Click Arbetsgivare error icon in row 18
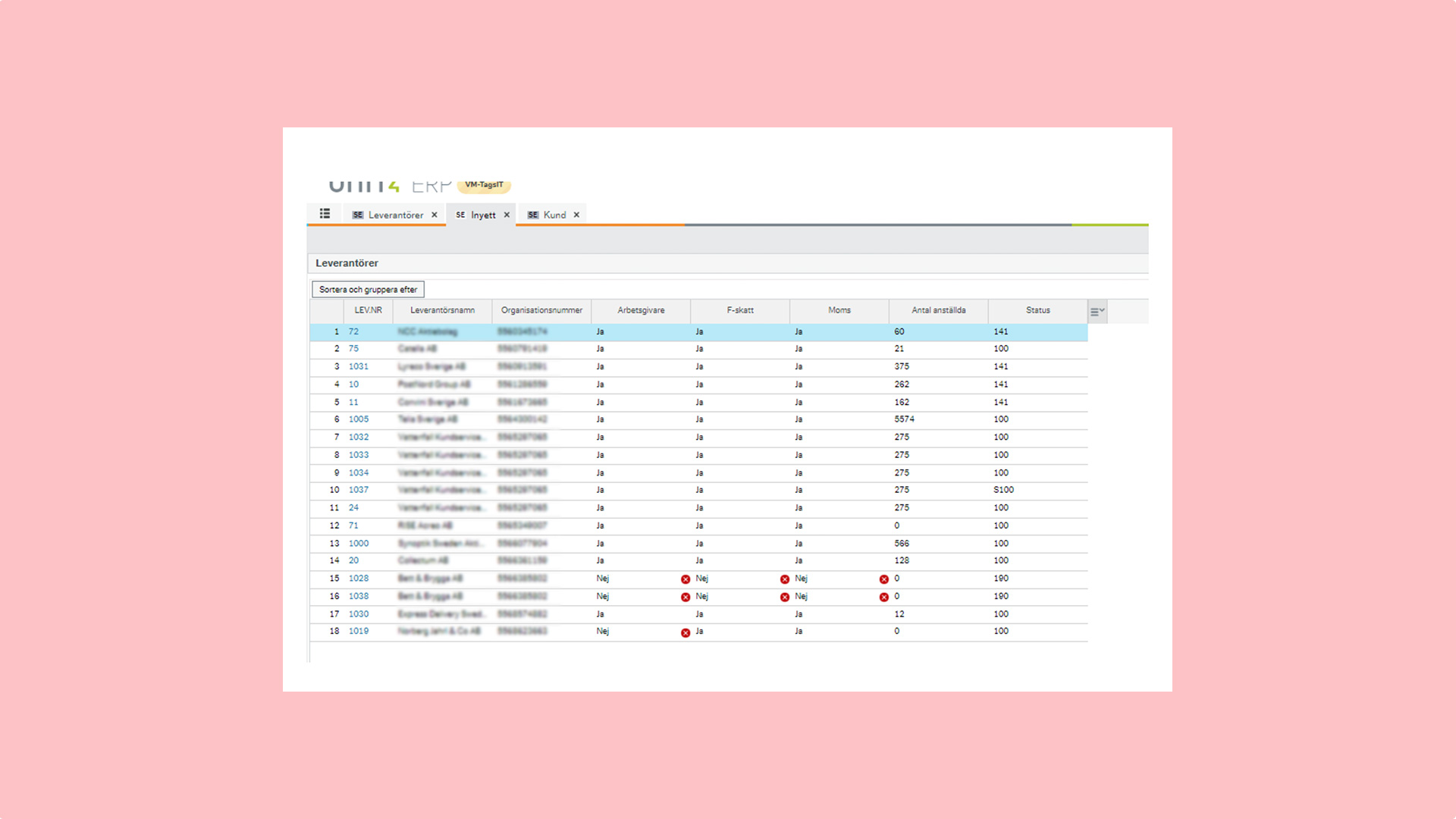This screenshot has width=1456, height=819. 686,633
